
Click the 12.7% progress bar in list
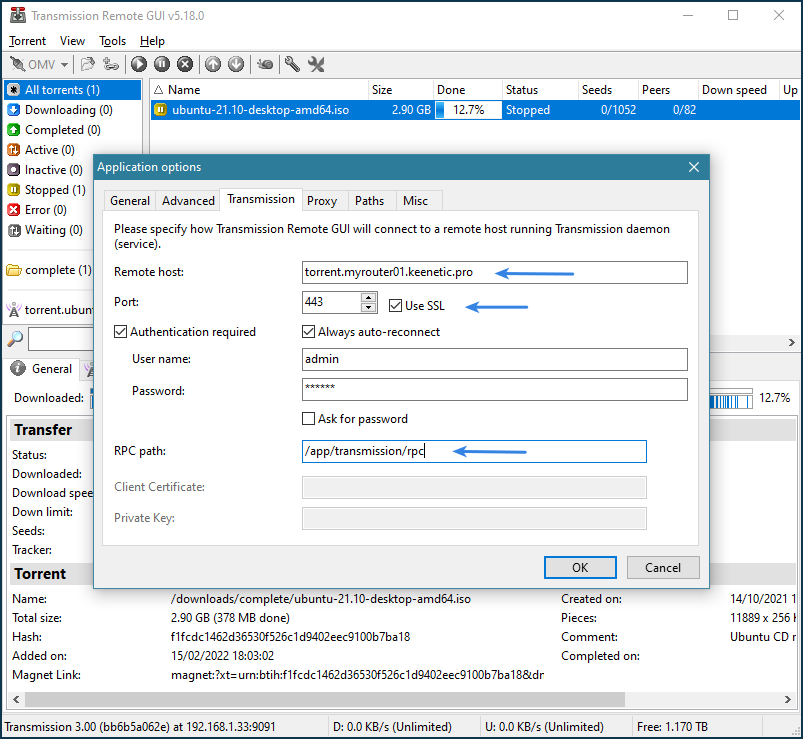pyautogui.click(x=468, y=110)
